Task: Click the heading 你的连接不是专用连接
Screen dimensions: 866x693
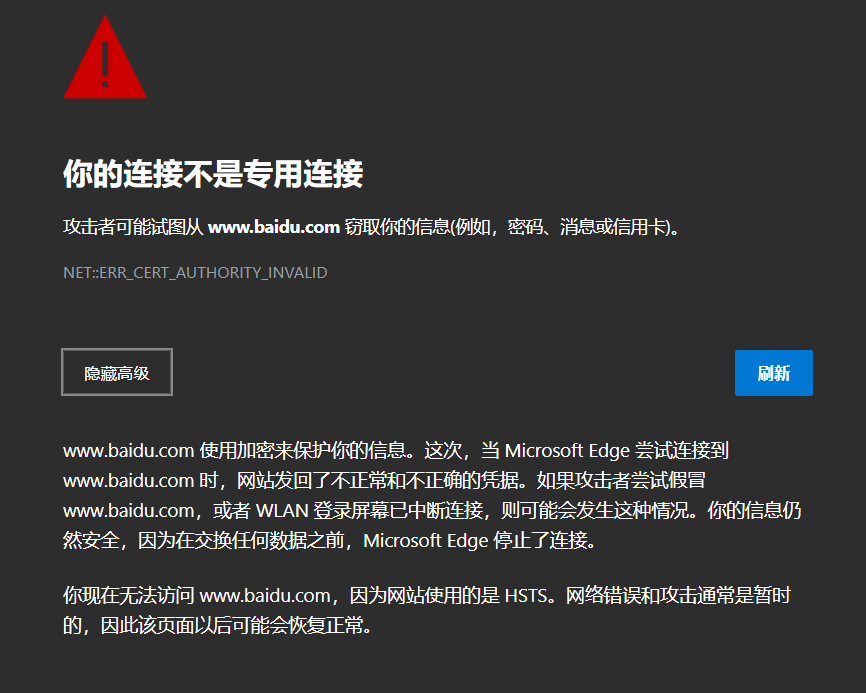Action: coord(213,174)
